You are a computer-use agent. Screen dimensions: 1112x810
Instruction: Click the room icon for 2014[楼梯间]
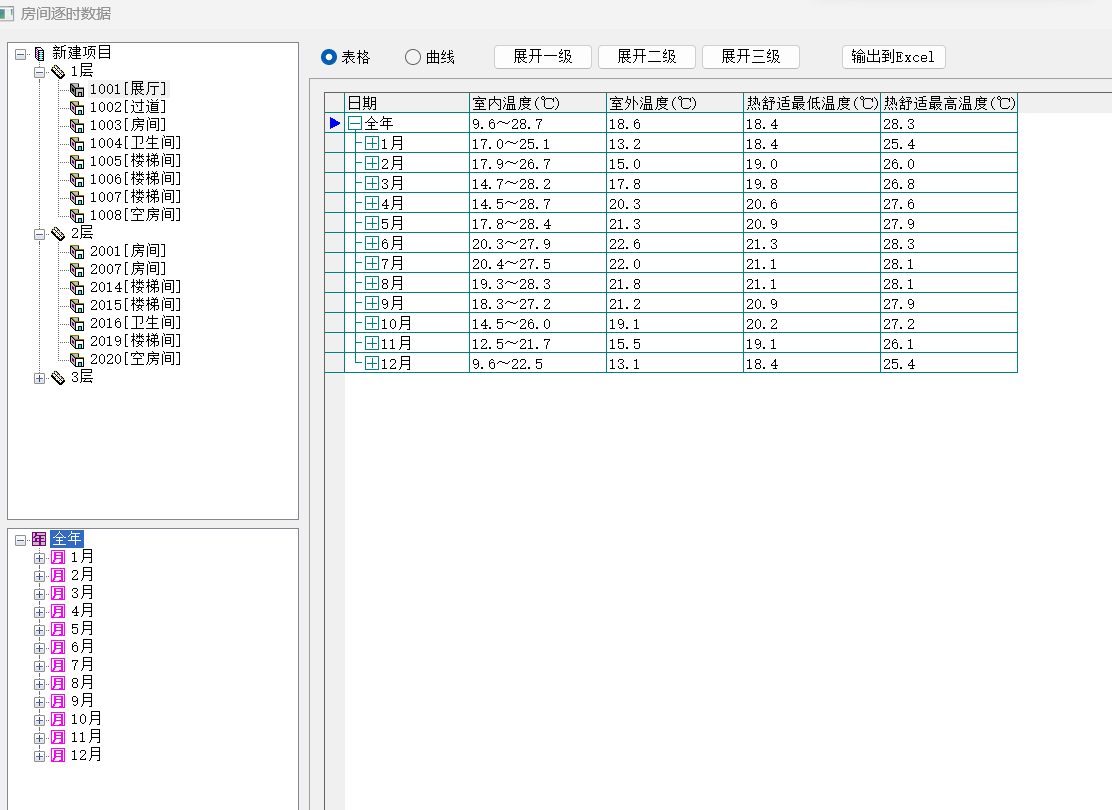click(77, 287)
